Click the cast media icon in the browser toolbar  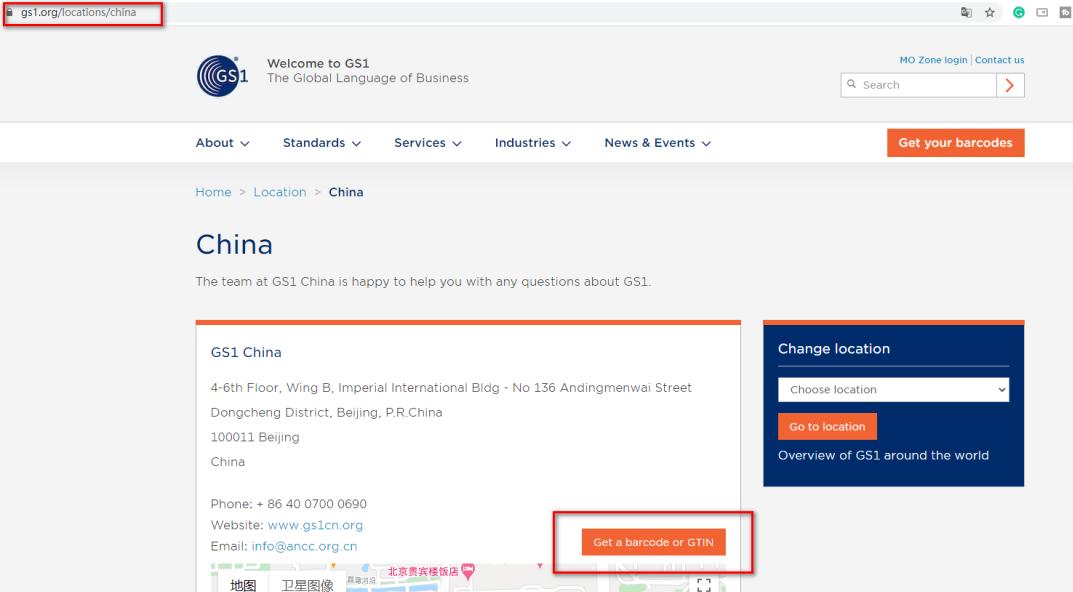[x=1042, y=12]
